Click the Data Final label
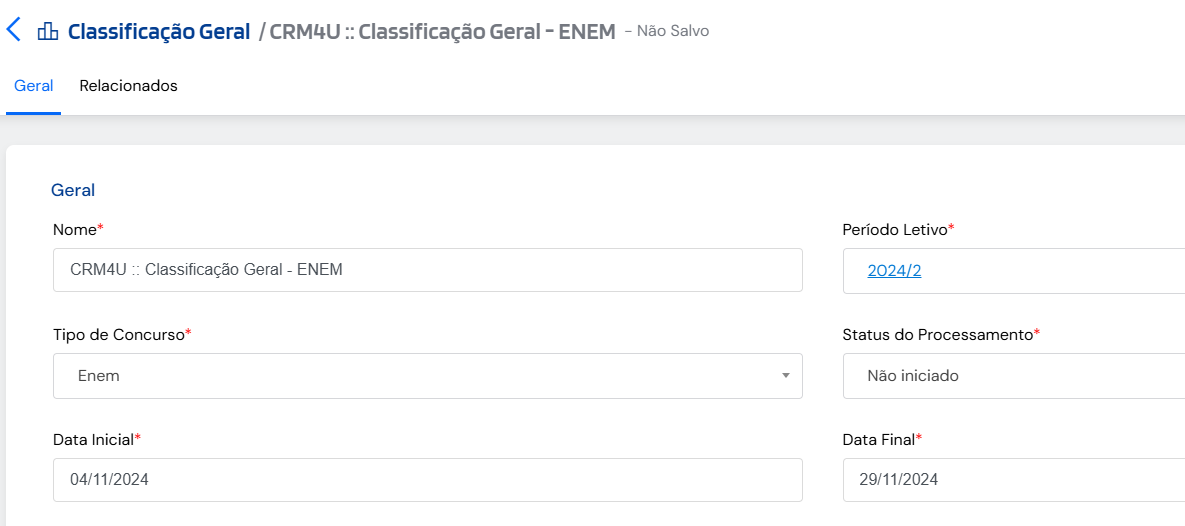1185x526 pixels. [879, 439]
